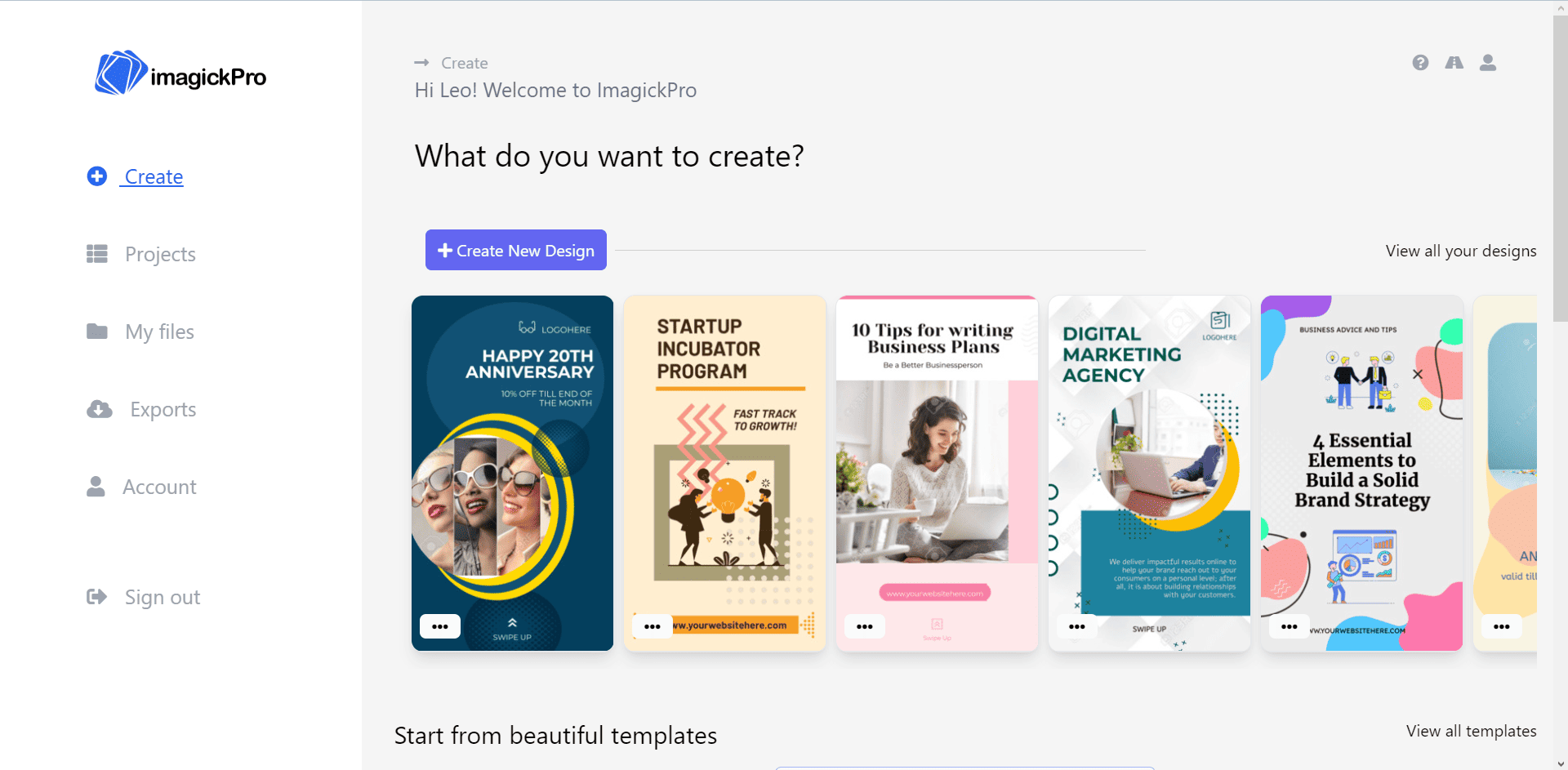Screen dimensions: 1568x770
Task: Open three-dot menu on 10 Tips design
Action: (865, 626)
